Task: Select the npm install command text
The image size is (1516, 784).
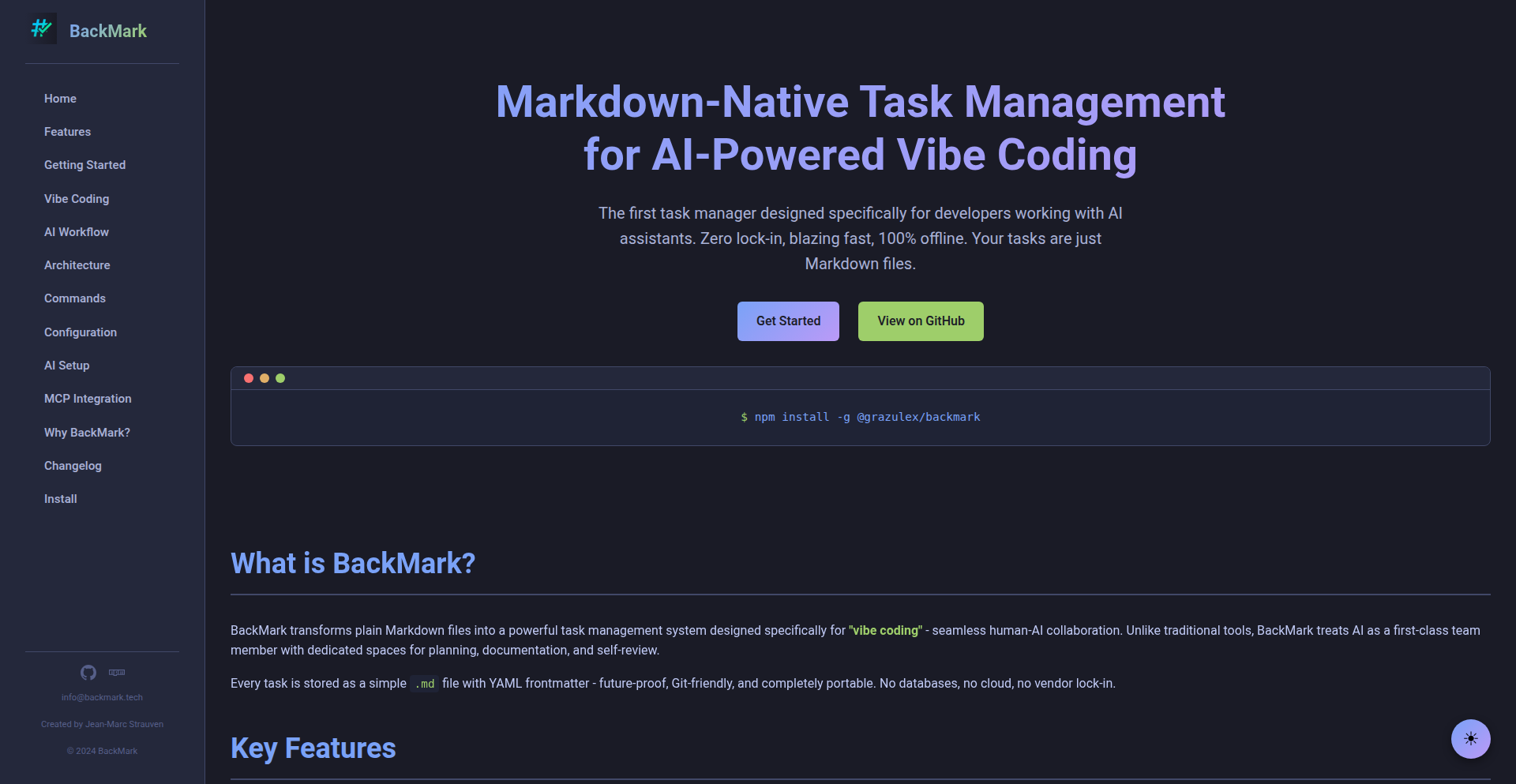Action: [x=860, y=417]
